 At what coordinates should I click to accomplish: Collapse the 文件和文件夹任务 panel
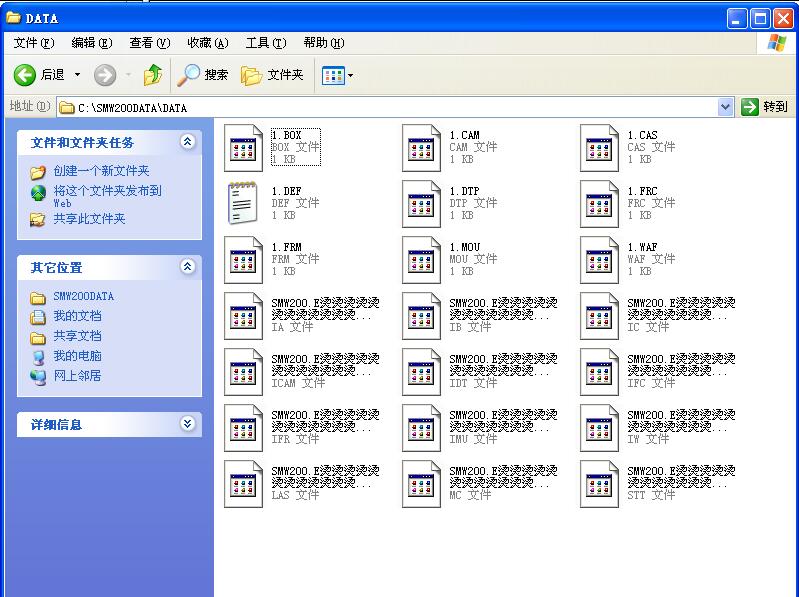[188, 142]
